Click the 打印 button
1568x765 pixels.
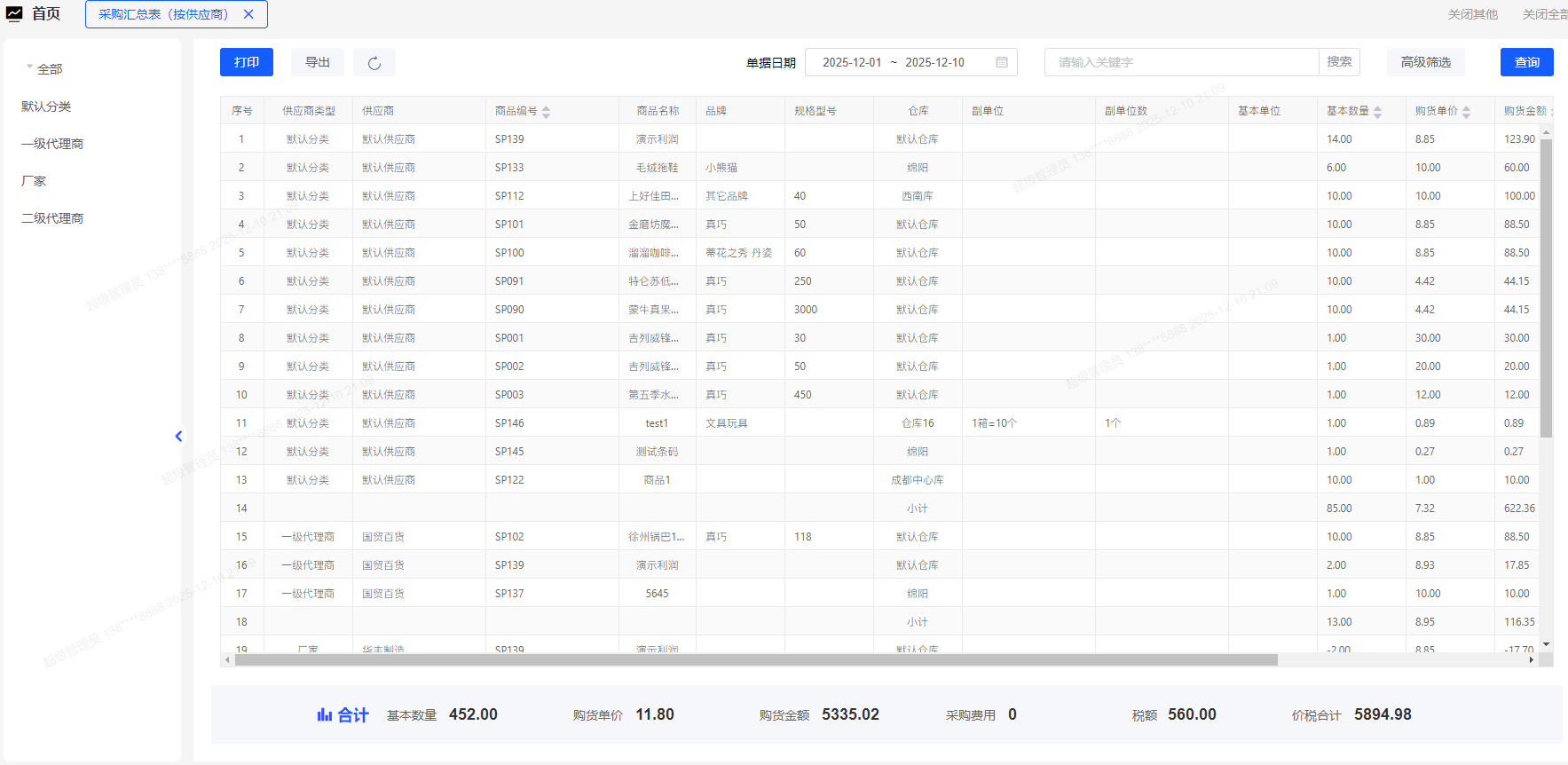tap(247, 62)
